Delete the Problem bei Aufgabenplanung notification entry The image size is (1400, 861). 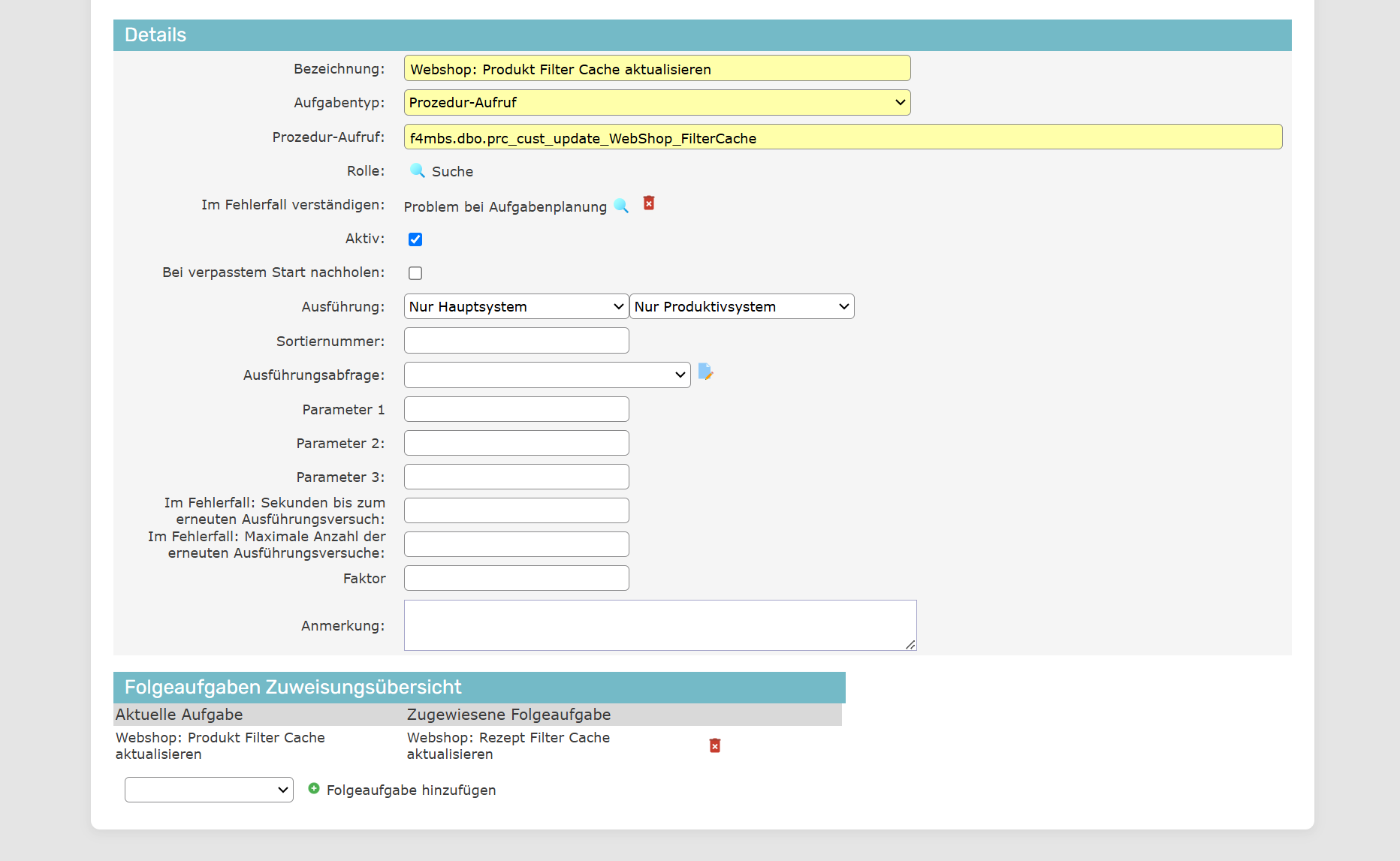(649, 203)
